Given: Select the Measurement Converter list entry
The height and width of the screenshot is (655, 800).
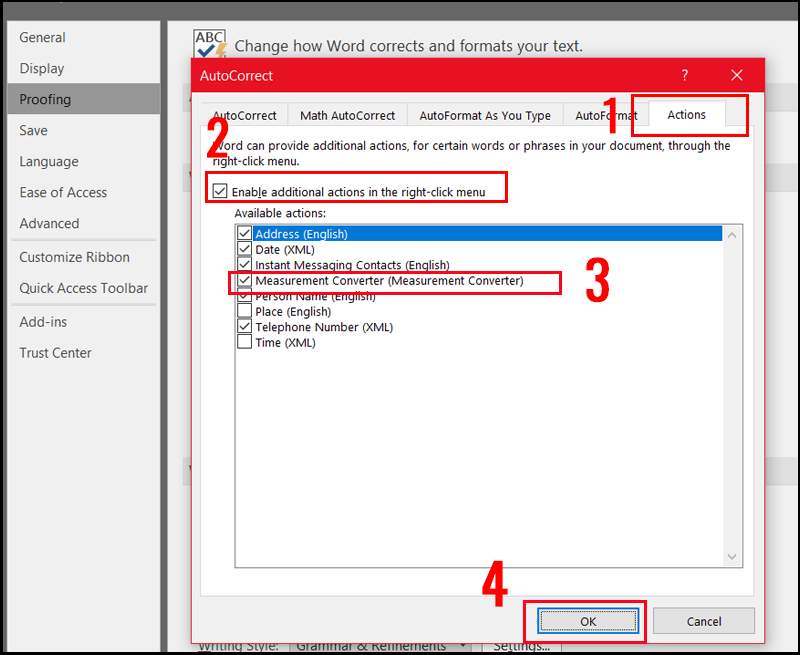Looking at the screenshot, I should click(x=389, y=281).
